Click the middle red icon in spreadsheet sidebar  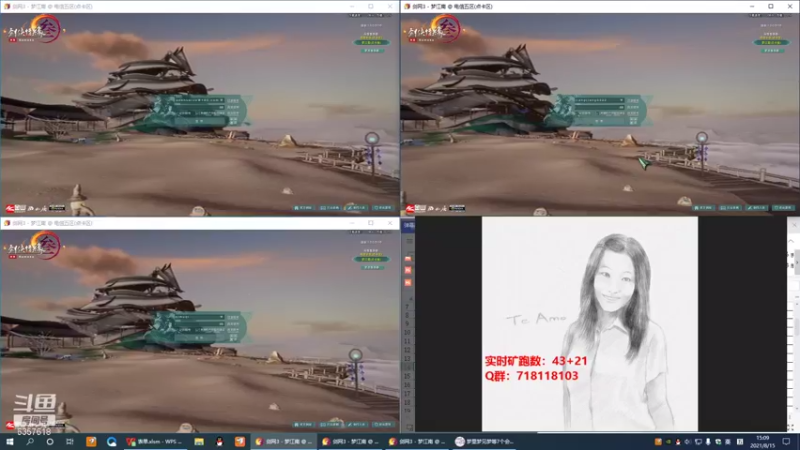408,270
